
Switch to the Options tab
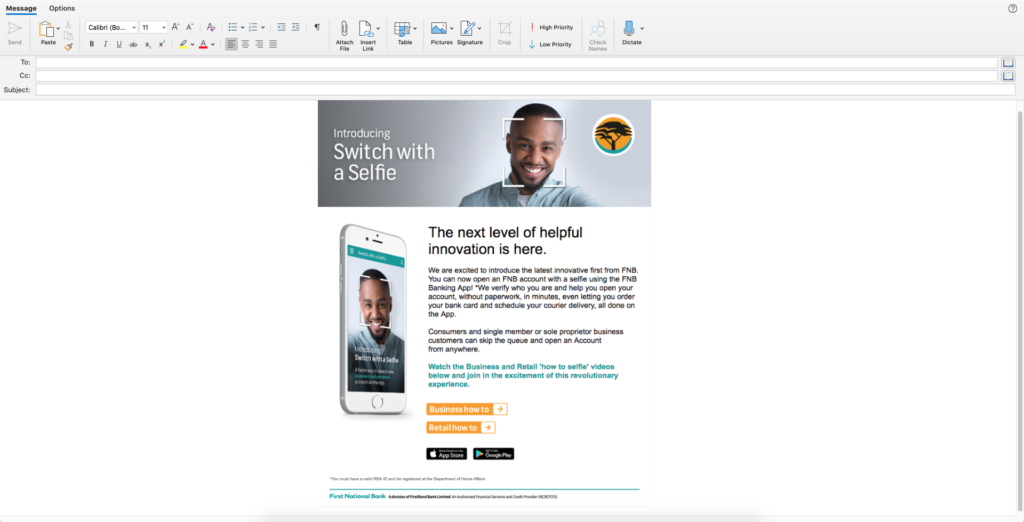coord(62,8)
